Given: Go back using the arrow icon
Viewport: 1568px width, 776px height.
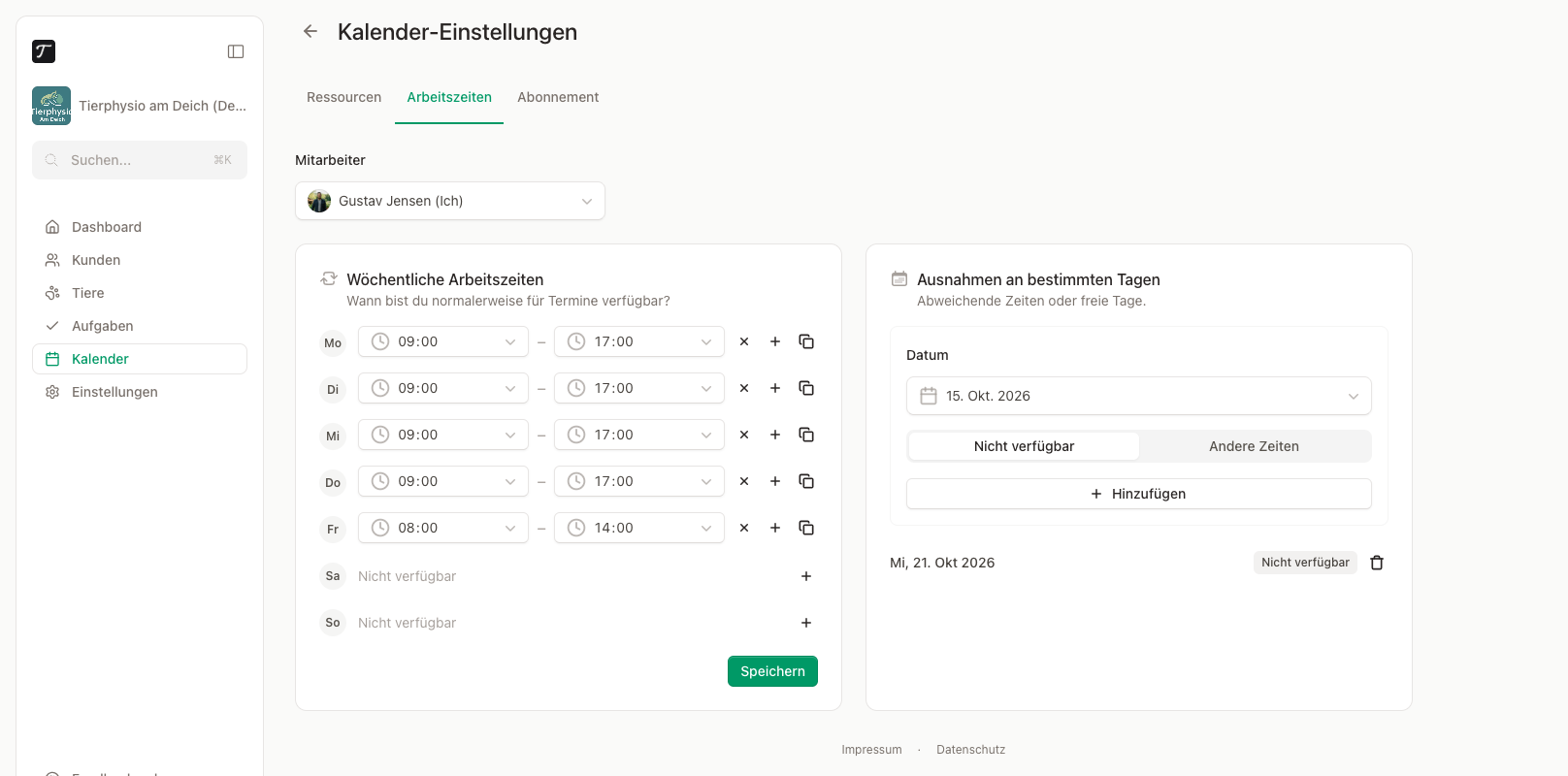Looking at the screenshot, I should [x=310, y=31].
